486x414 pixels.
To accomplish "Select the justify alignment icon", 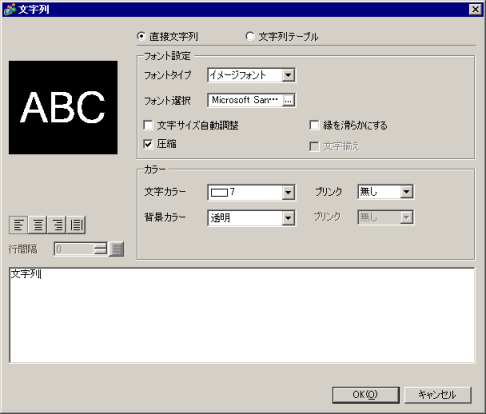I will (76, 225).
